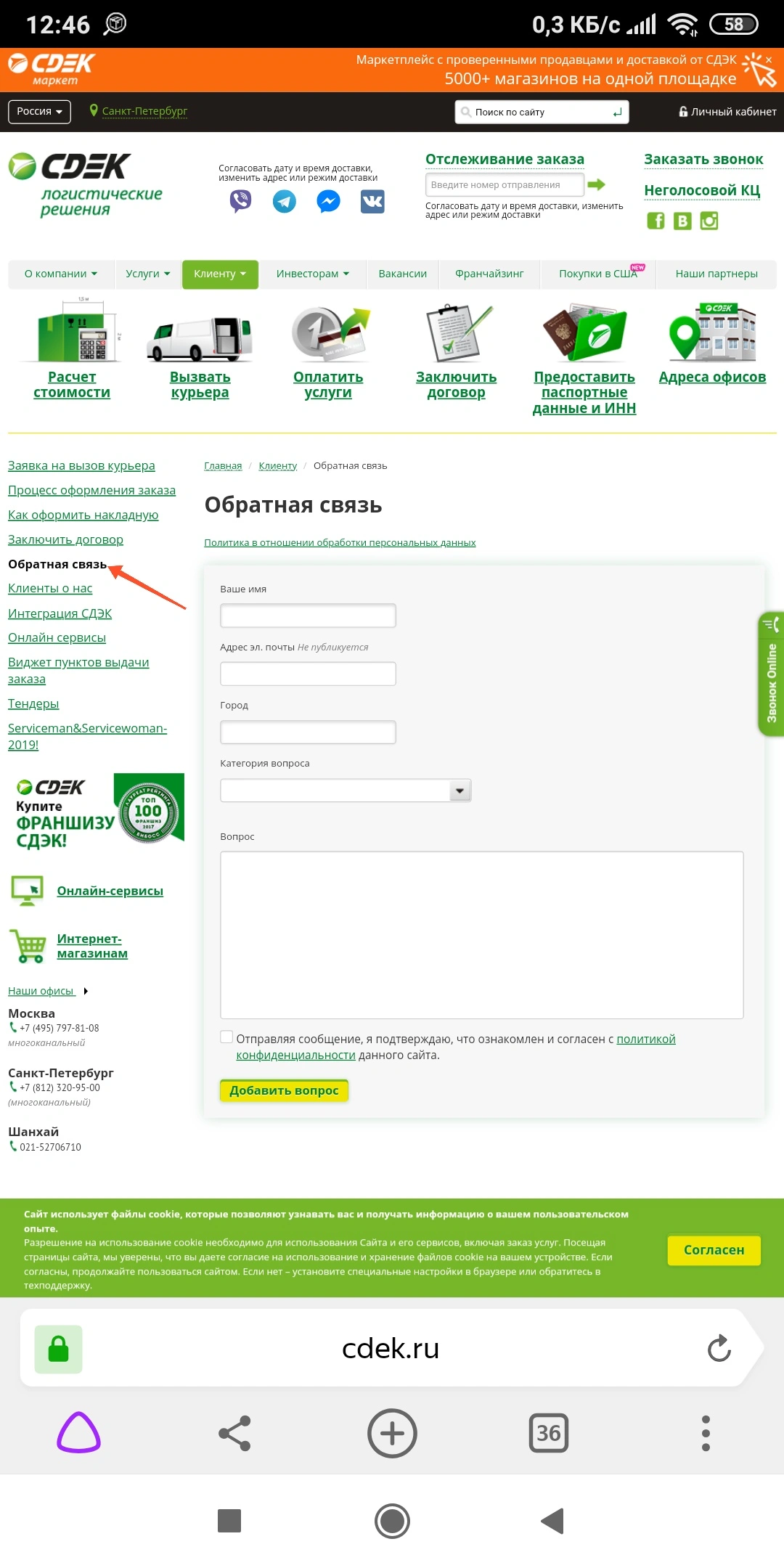Click the tracking number input field
This screenshot has width=784, height=1568.
click(505, 184)
